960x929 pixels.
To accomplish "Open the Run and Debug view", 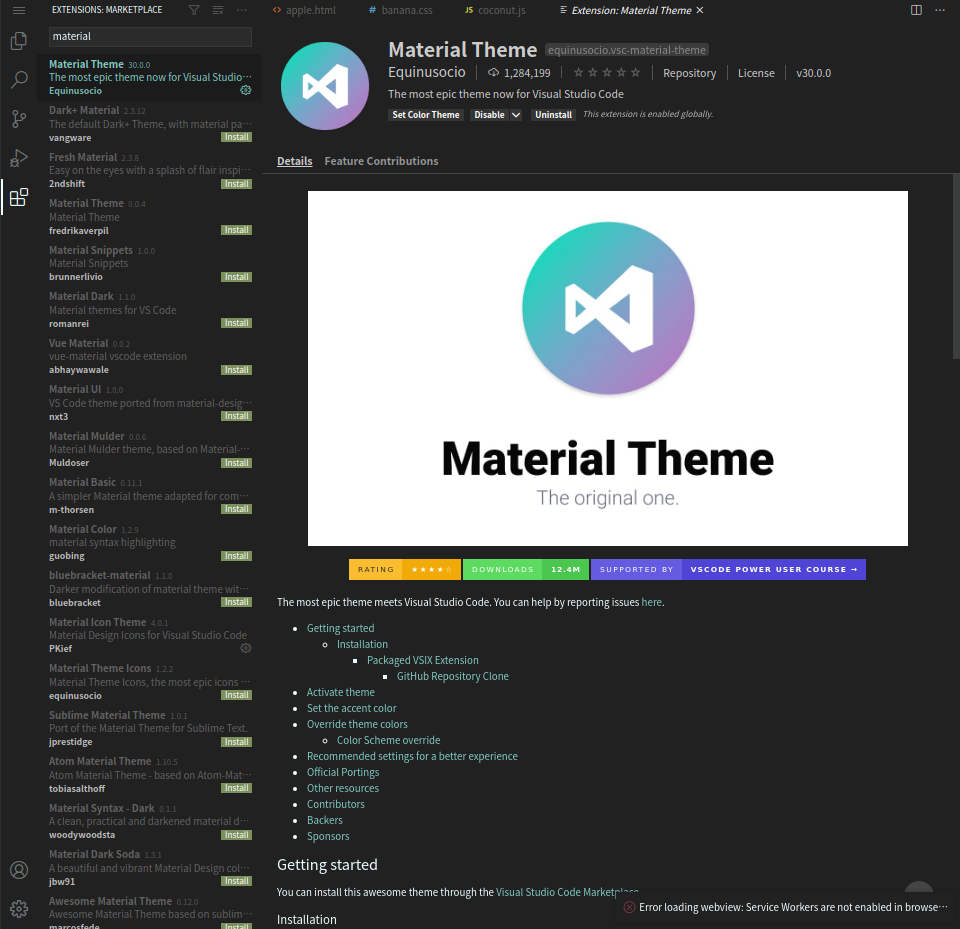I will (19, 158).
